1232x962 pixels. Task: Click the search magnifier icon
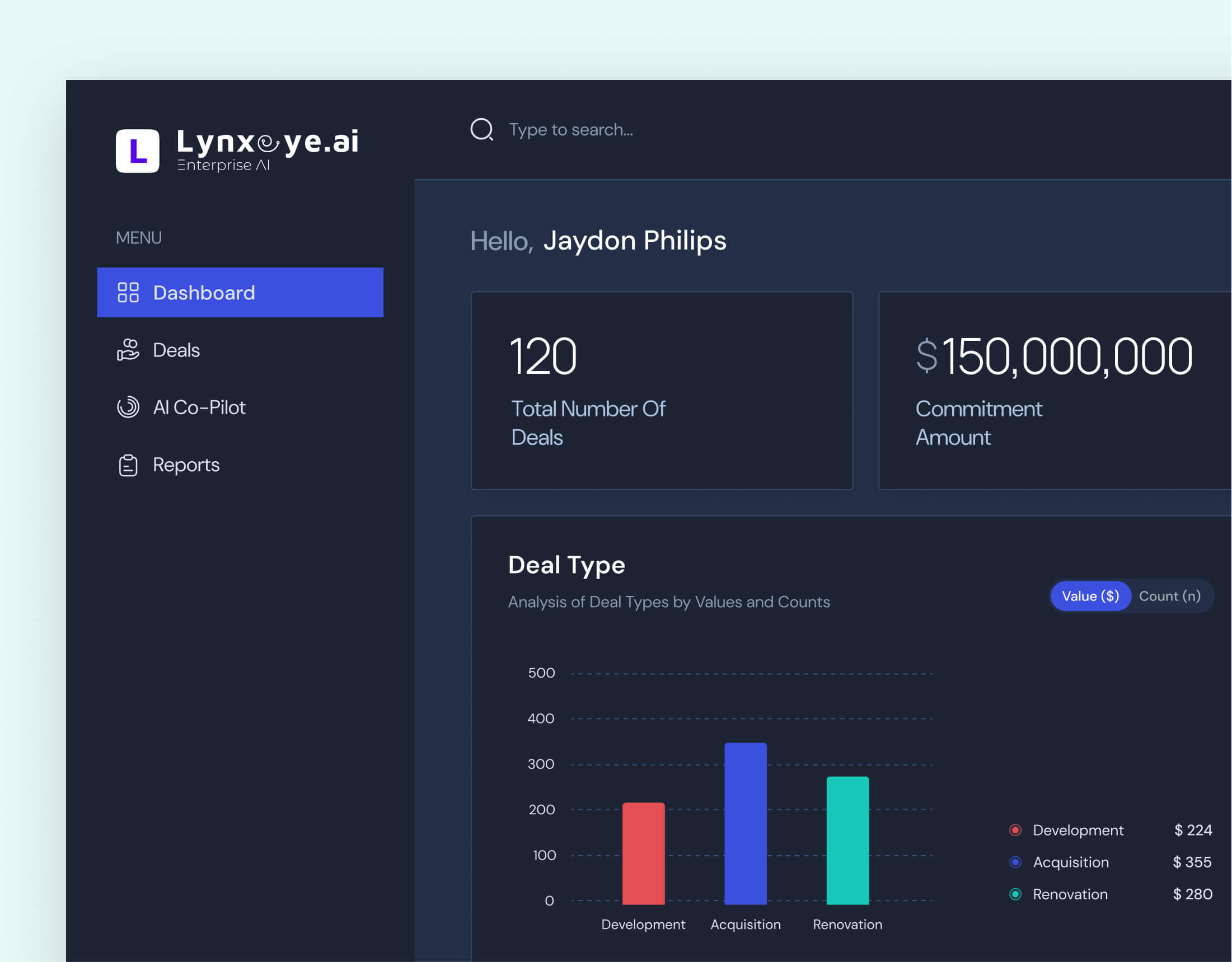481,129
